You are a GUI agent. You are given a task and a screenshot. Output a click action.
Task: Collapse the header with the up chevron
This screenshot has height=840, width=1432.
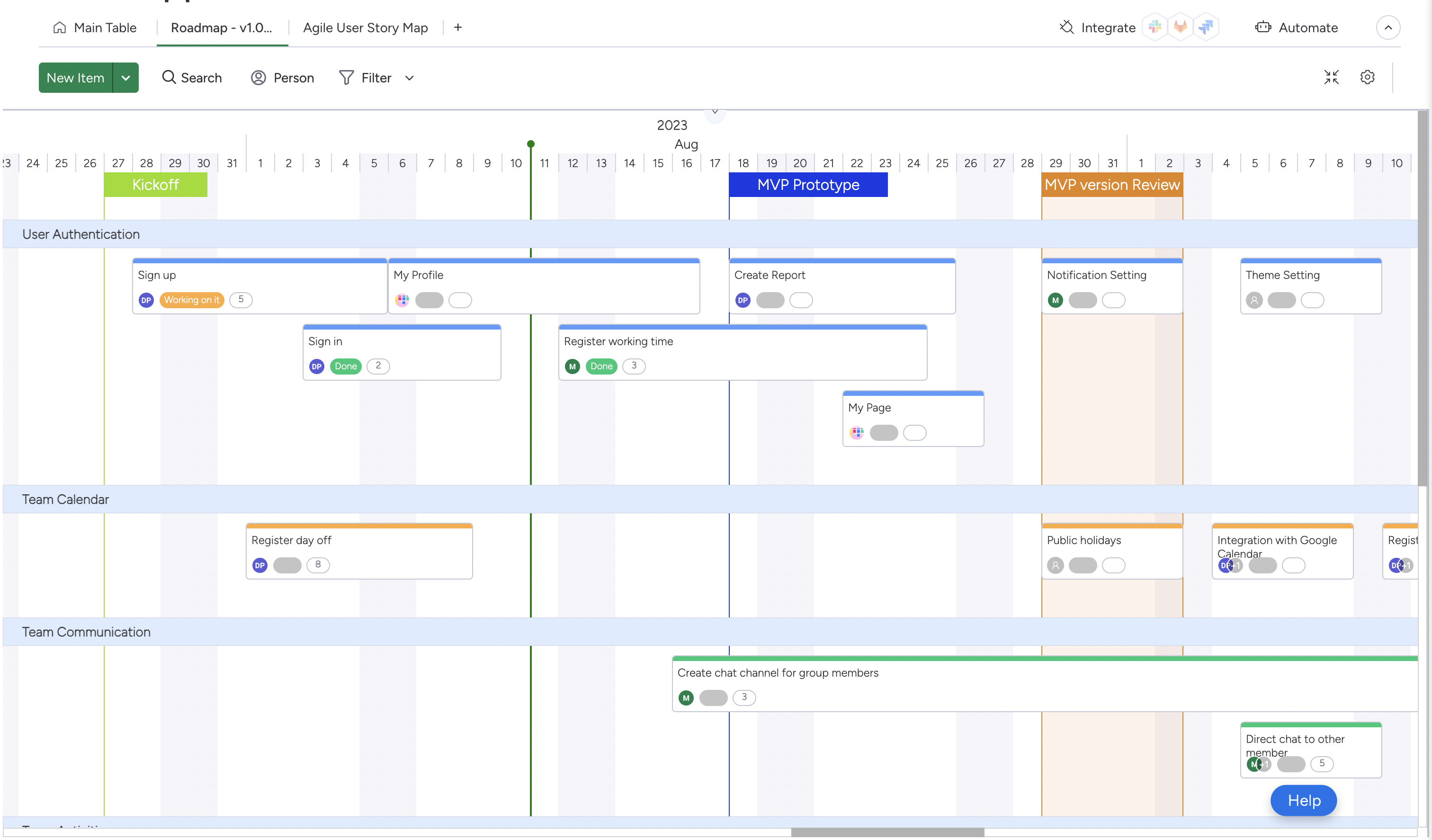[x=1387, y=27]
